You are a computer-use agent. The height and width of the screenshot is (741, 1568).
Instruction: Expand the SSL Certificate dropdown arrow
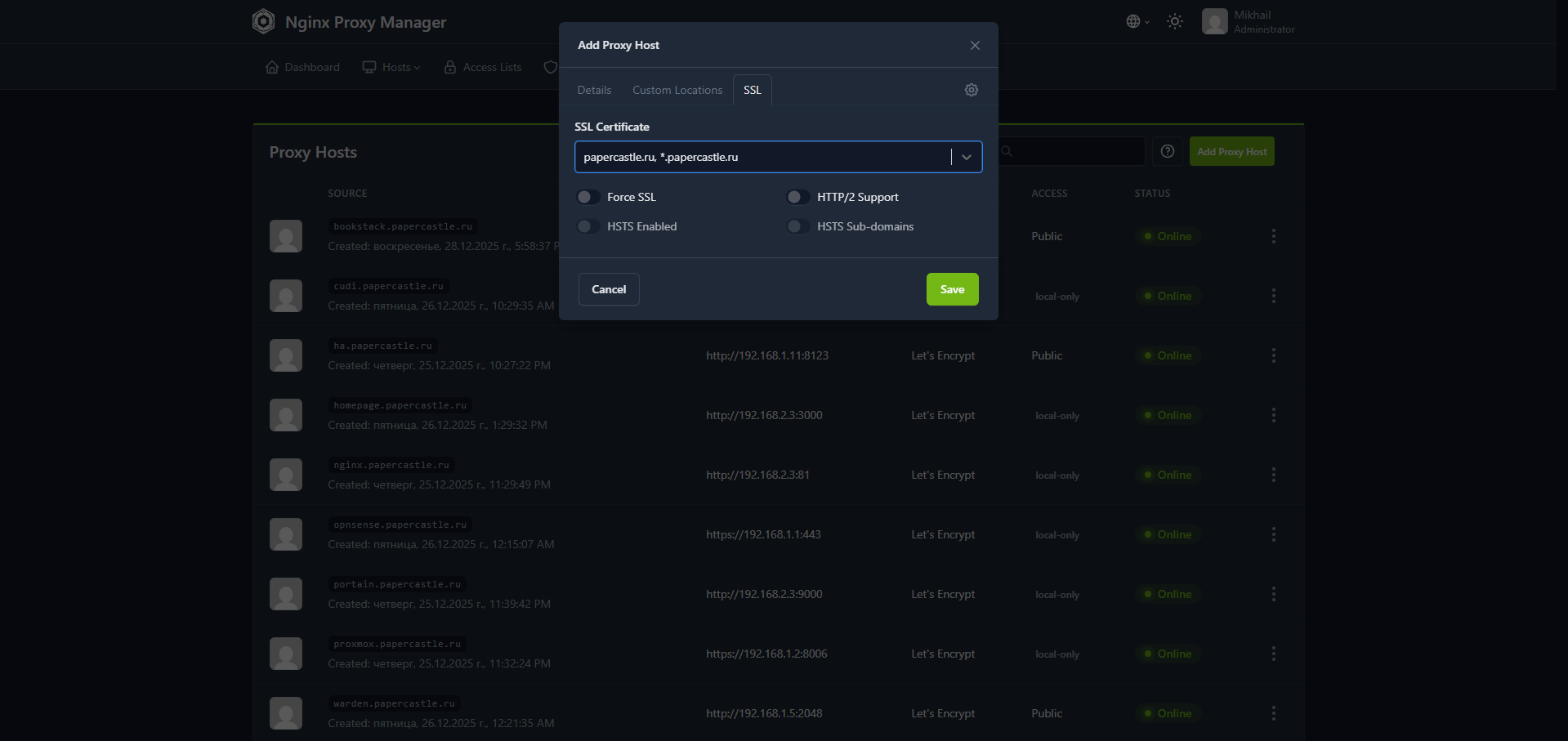click(x=967, y=157)
